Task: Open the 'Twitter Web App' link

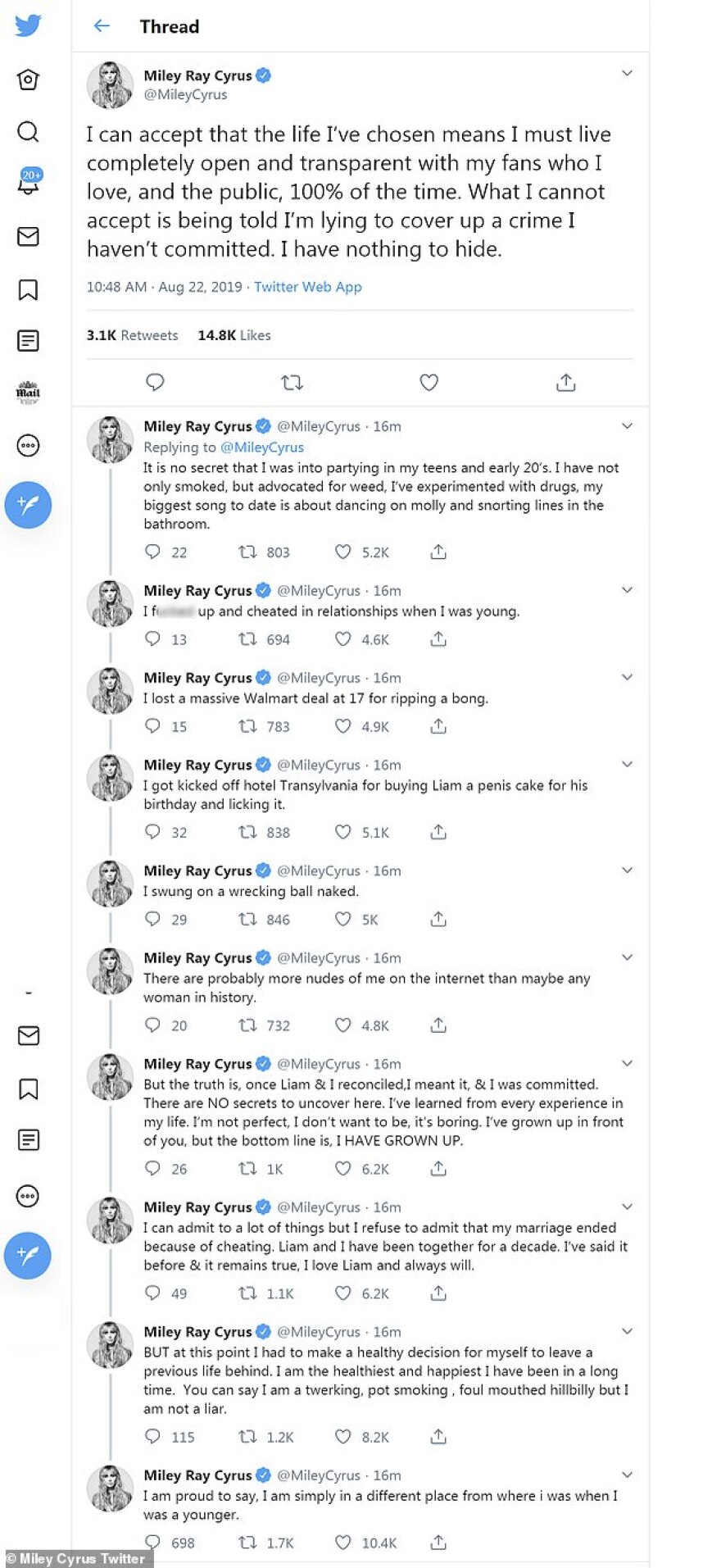Action: [x=307, y=287]
